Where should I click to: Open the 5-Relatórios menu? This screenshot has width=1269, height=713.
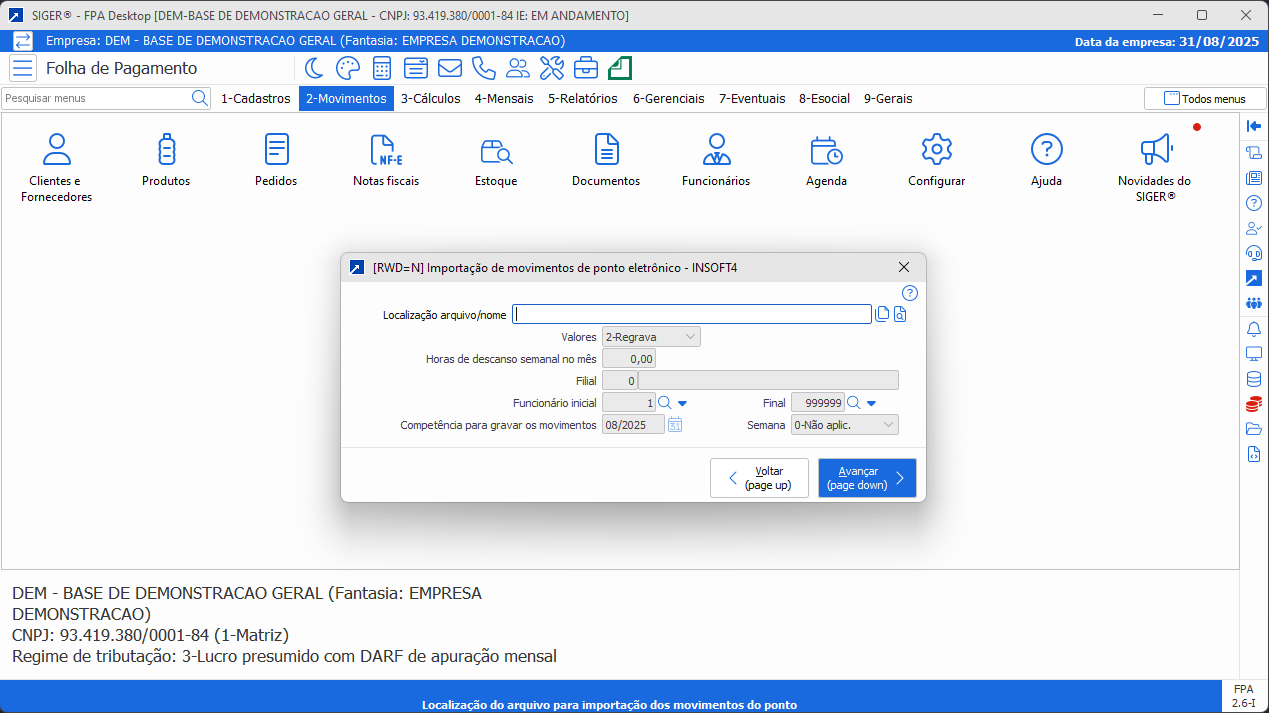coord(583,99)
